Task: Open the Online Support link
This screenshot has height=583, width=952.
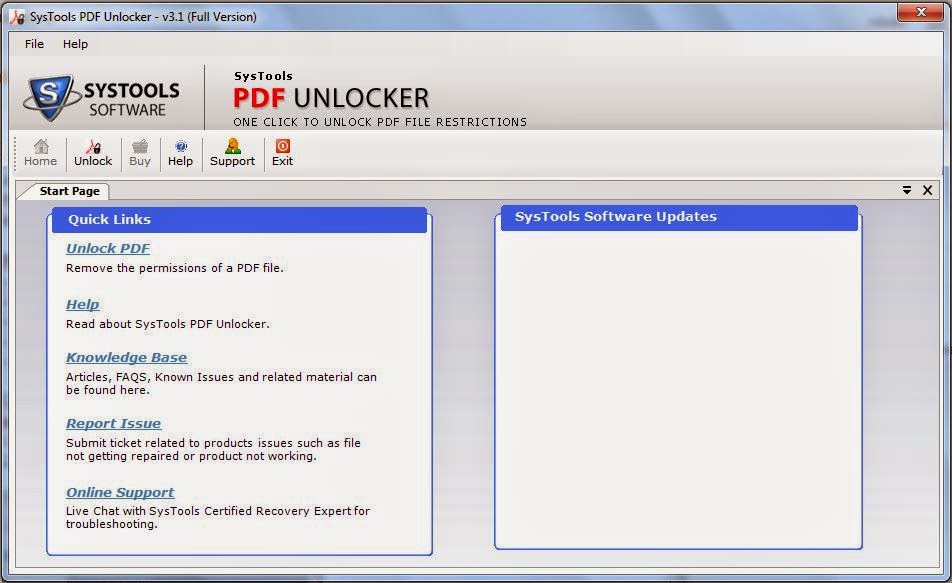Action: [x=120, y=493]
